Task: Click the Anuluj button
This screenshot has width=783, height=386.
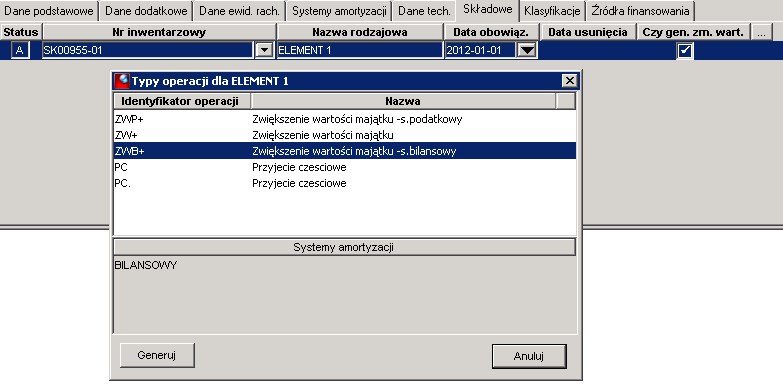Action: [x=529, y=357]
